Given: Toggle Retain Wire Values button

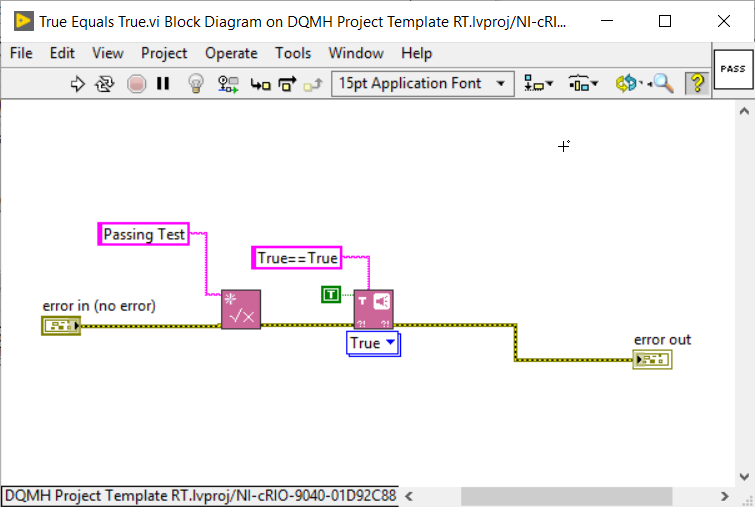Looking at the screenshot, I should coord(228,84).
